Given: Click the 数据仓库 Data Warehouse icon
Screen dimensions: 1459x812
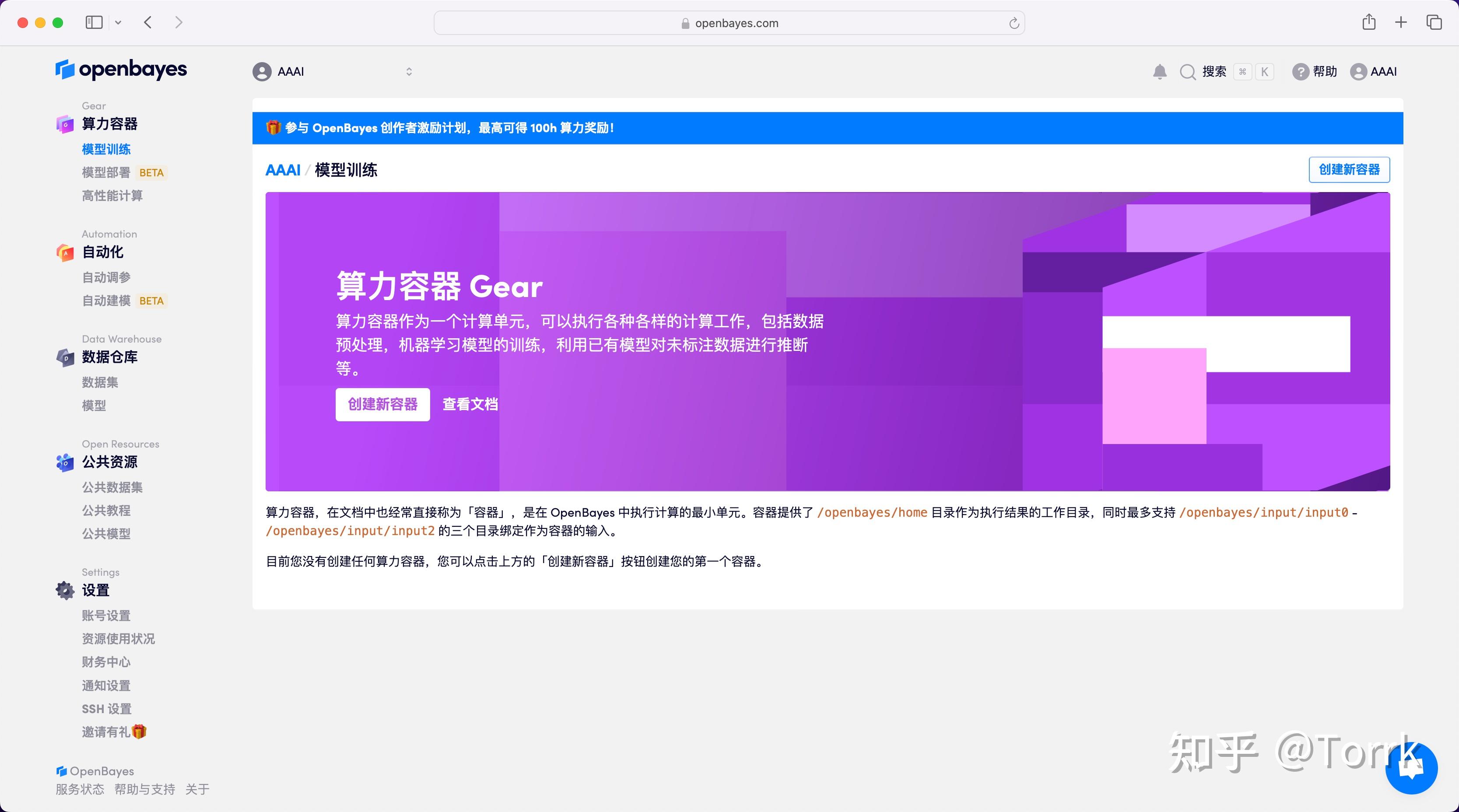Looking at the screenshot, I should tap(65, 357).
